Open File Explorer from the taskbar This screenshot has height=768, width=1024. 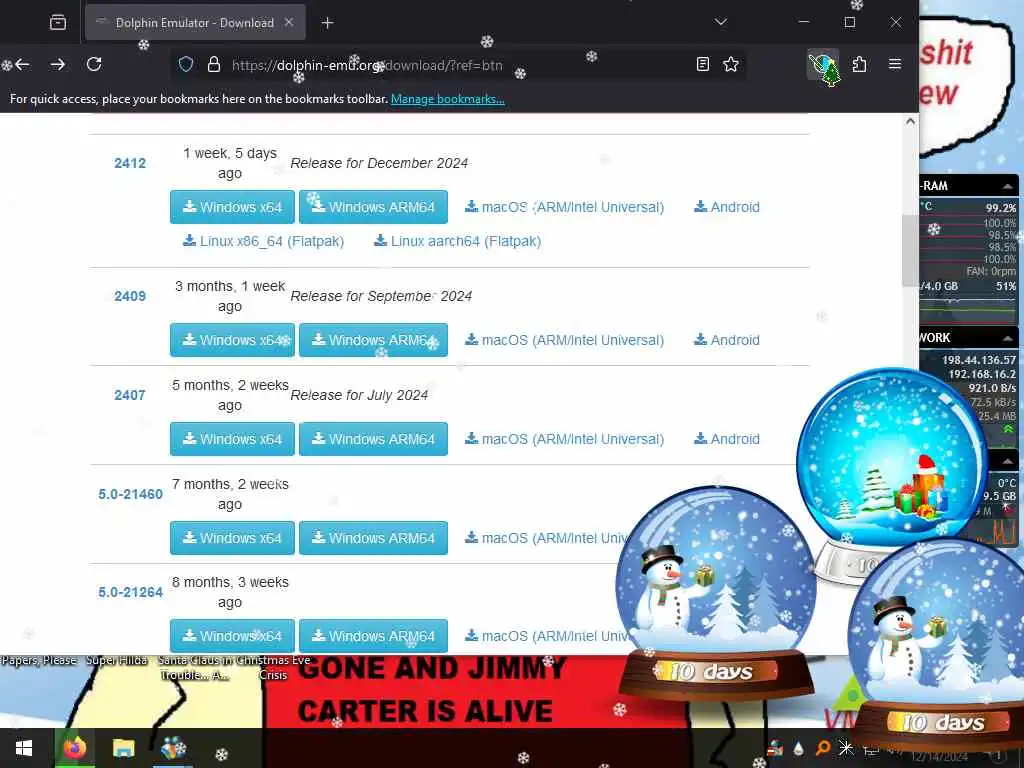pyautogui.click(x=123, y=748)
